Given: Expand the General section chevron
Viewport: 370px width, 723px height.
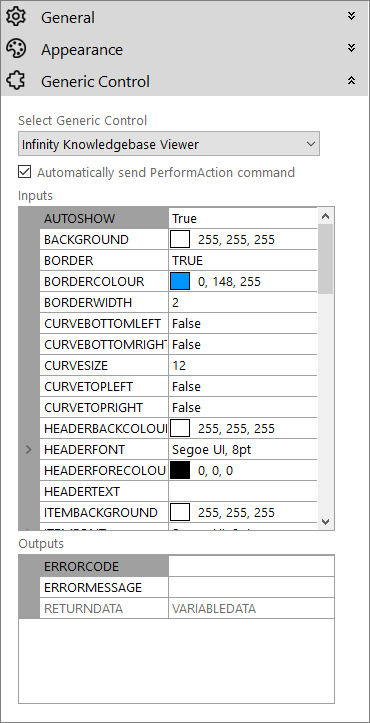Looking at the screenshot, I should pos(352,16).
